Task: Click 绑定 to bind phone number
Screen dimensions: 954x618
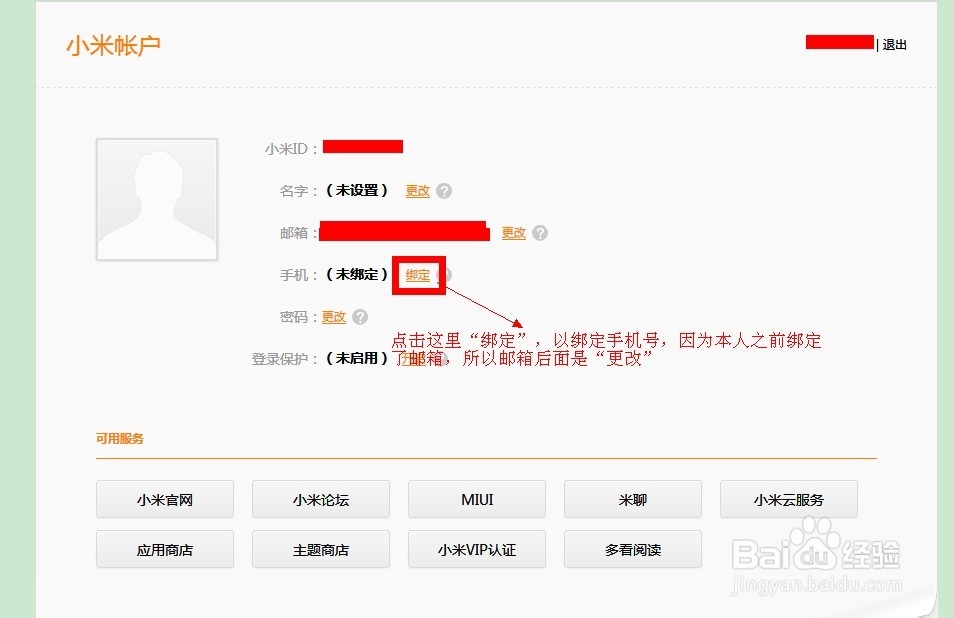Action: tap(417, 275)
